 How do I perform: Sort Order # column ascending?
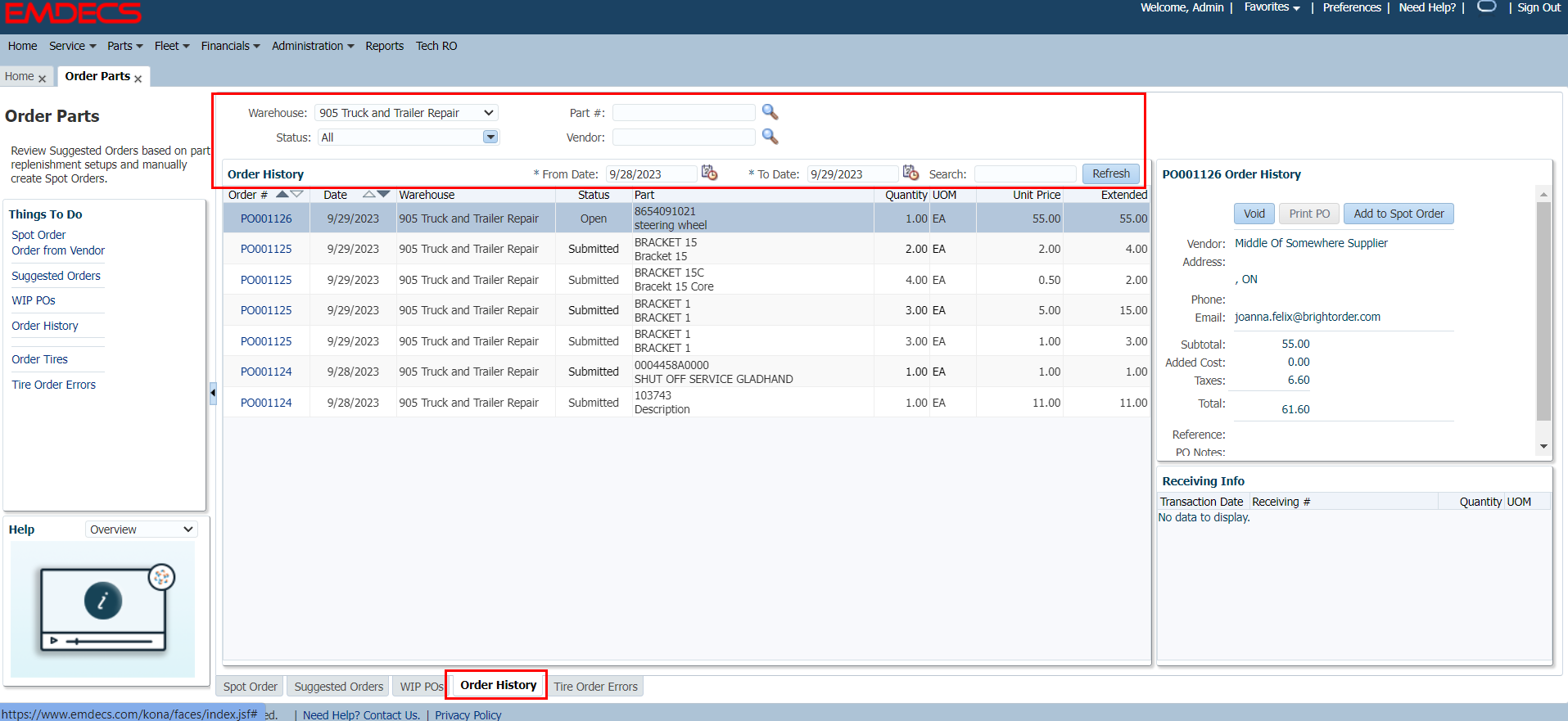(x=282, y=194)
